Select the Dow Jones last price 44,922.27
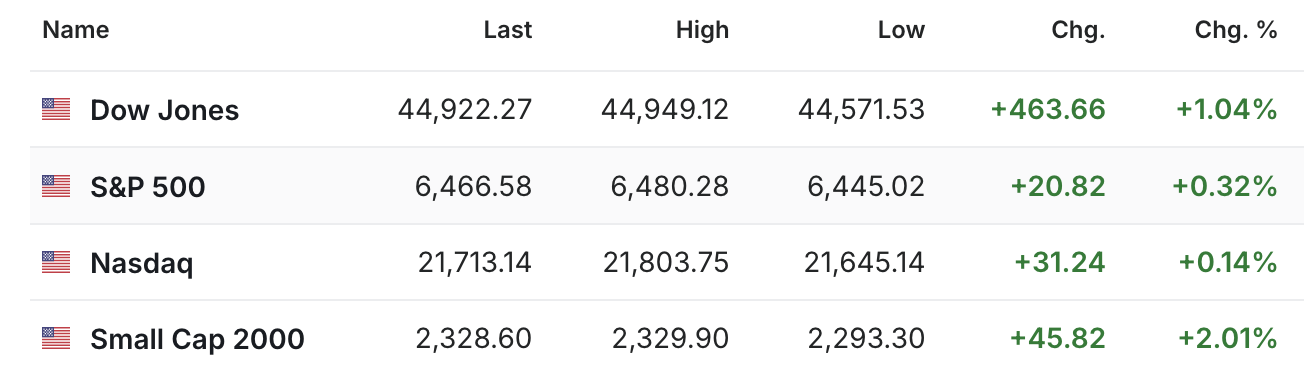Viewport: 1304px width, 368px height. pos(465,109)
